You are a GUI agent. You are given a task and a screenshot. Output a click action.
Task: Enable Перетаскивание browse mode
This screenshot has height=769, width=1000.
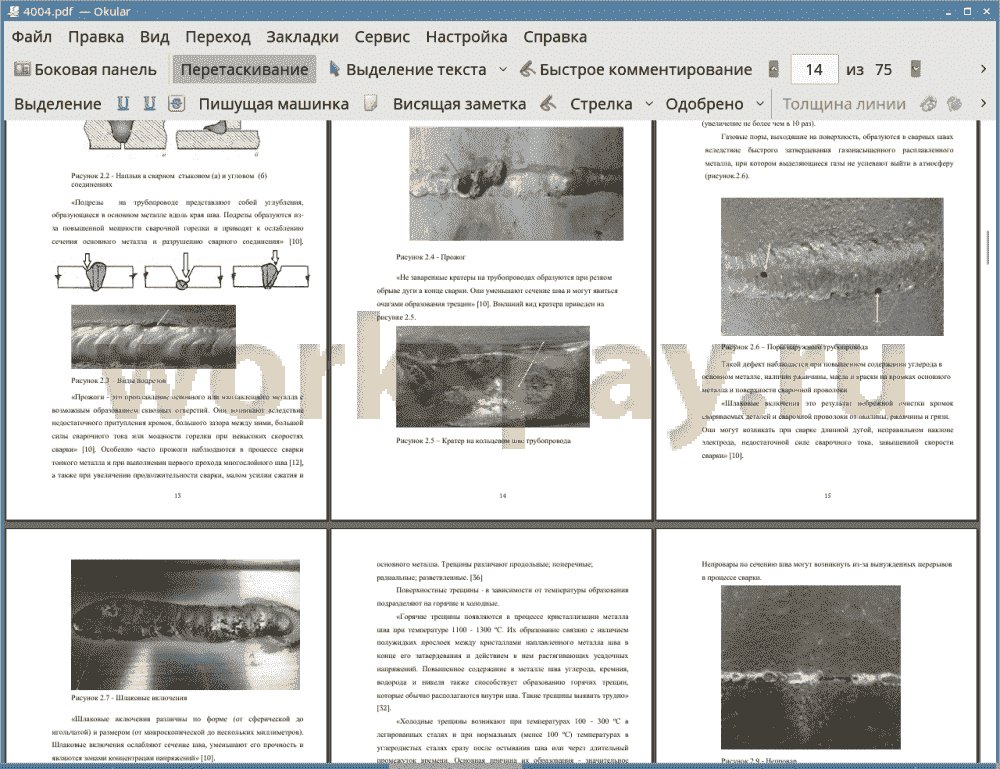coord(244,70)
